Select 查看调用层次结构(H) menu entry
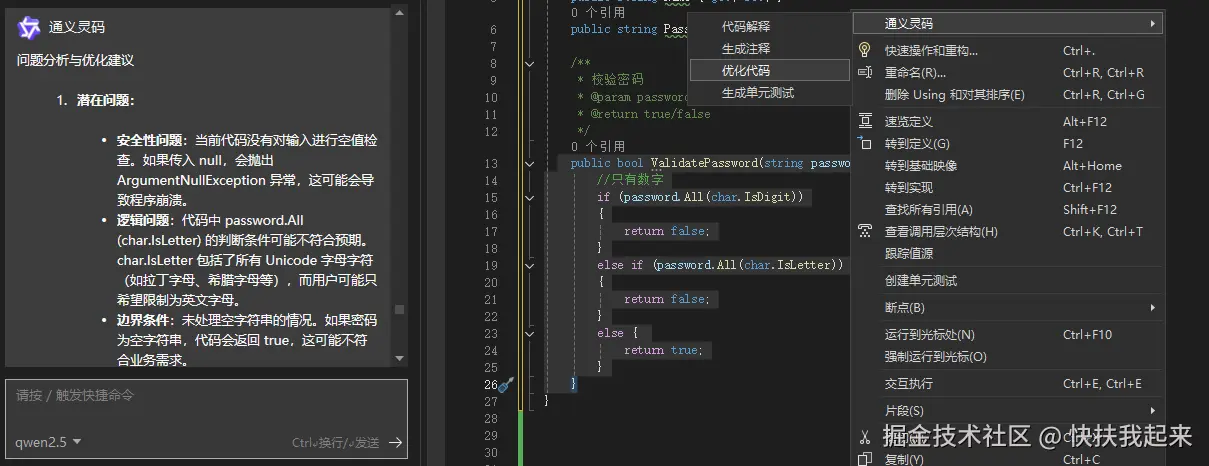Viewport: 1209px width, 466px height. pos(1008,232)
